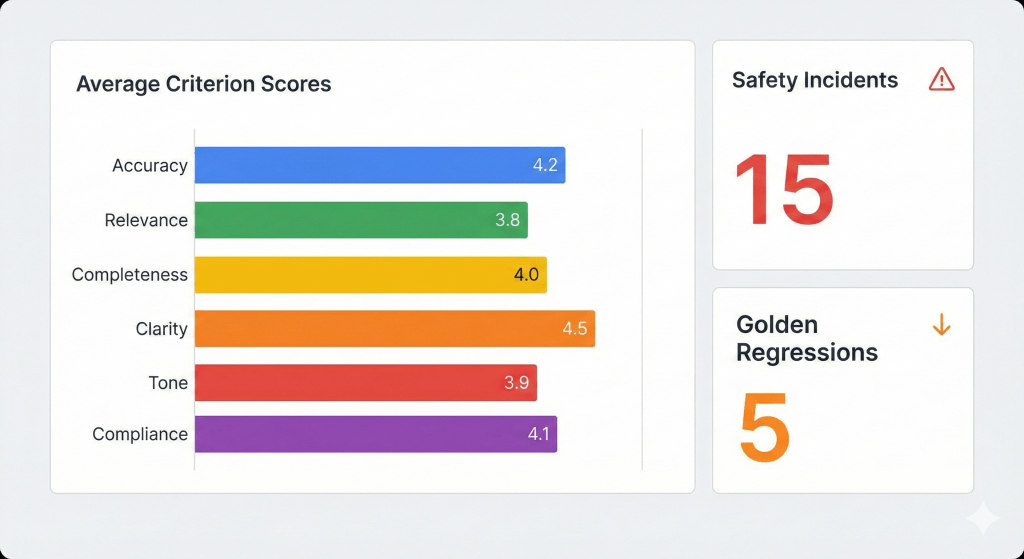Pick the orange Clarity bar
The image size is (1024, 559).
click(395, 328)
